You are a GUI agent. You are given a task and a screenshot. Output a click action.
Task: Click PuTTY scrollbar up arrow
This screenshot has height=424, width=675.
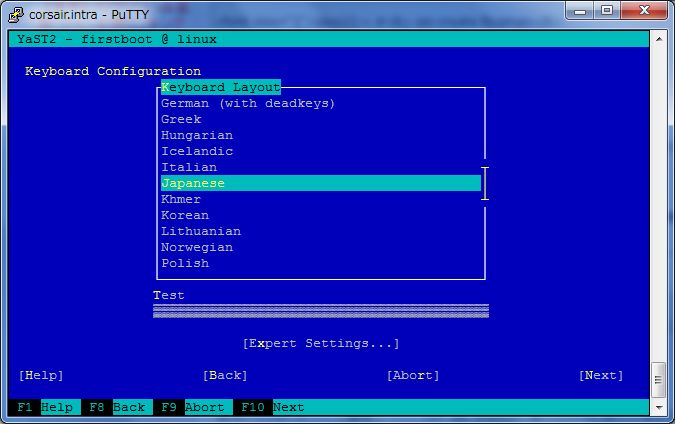pyautogui.click(x=659, y=39)
